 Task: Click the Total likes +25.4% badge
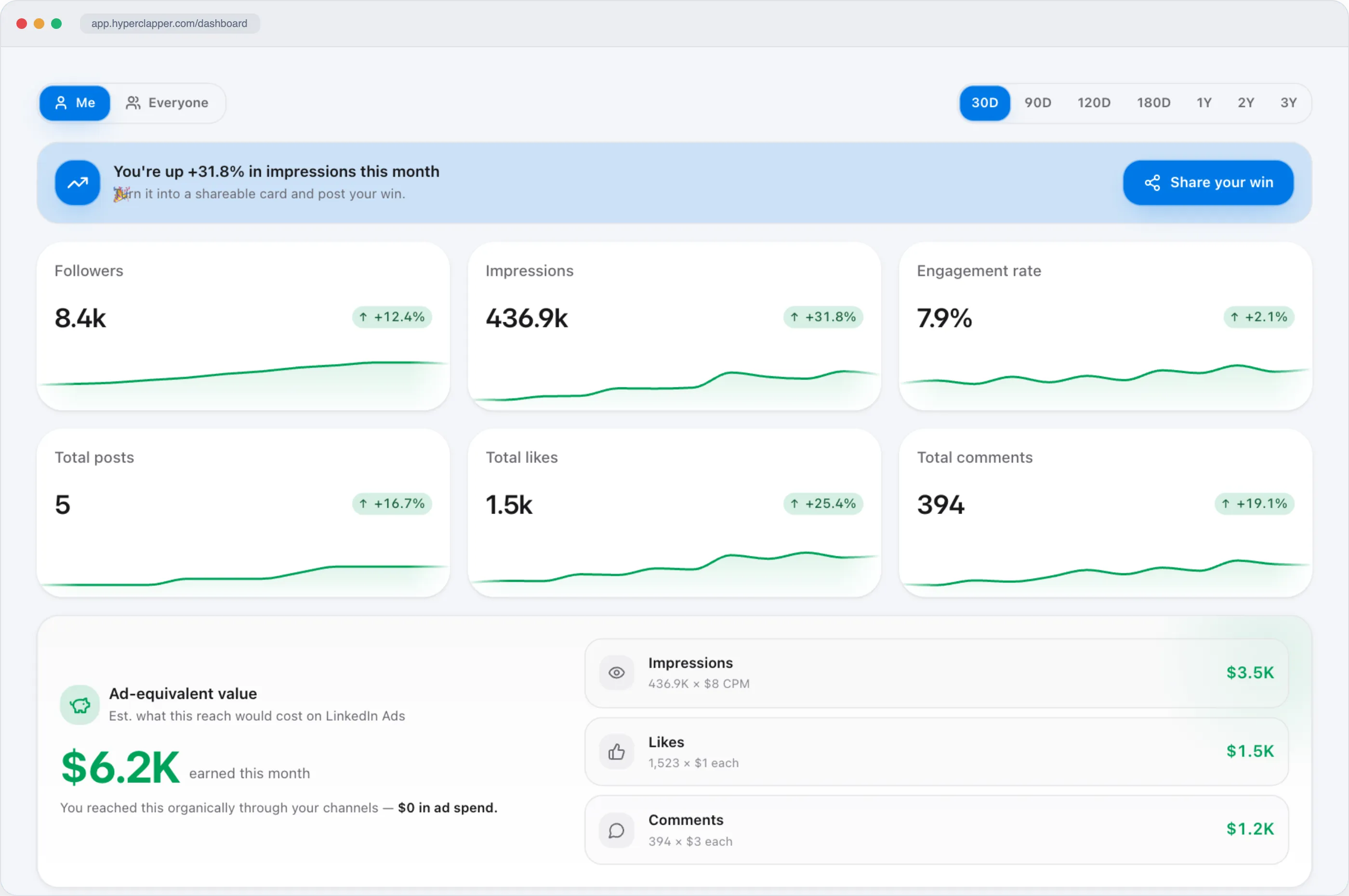[823, 503]
